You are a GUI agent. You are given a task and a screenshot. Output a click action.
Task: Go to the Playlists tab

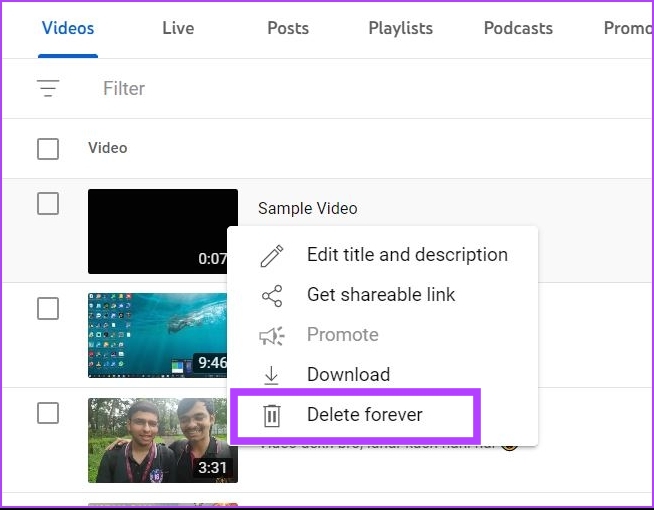[400, 28]
